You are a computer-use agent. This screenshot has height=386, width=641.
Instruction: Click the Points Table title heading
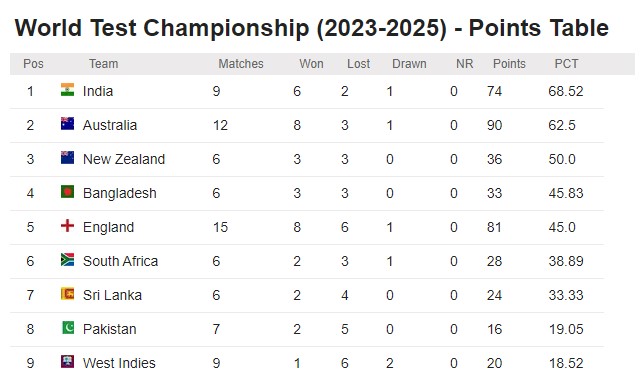point(312,28)
